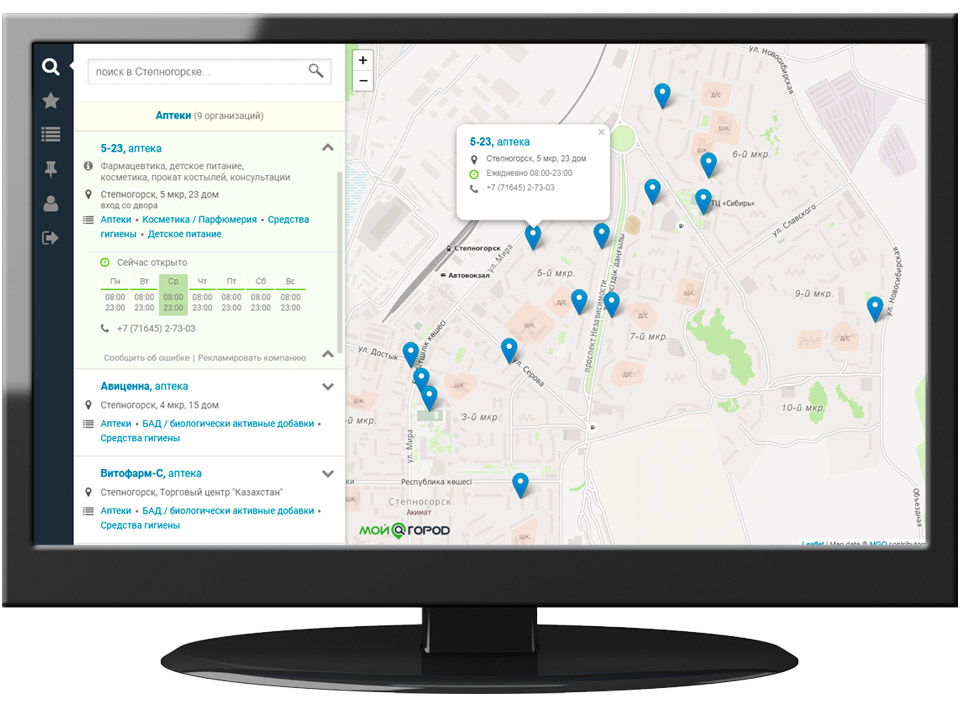Select the pin on ул. Достык
Viewport: 960px width, 720px height.
[x=411, y=354]
